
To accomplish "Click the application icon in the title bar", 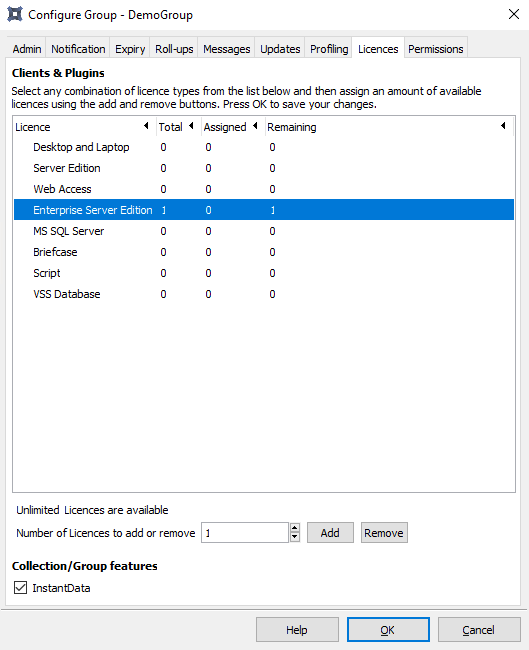I will (x=15, y=15).
